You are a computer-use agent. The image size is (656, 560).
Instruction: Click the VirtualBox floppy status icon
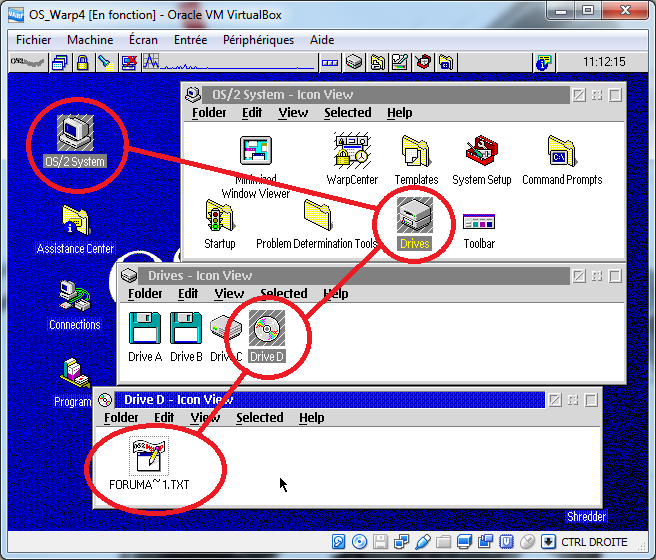click(x=380, y=542)
